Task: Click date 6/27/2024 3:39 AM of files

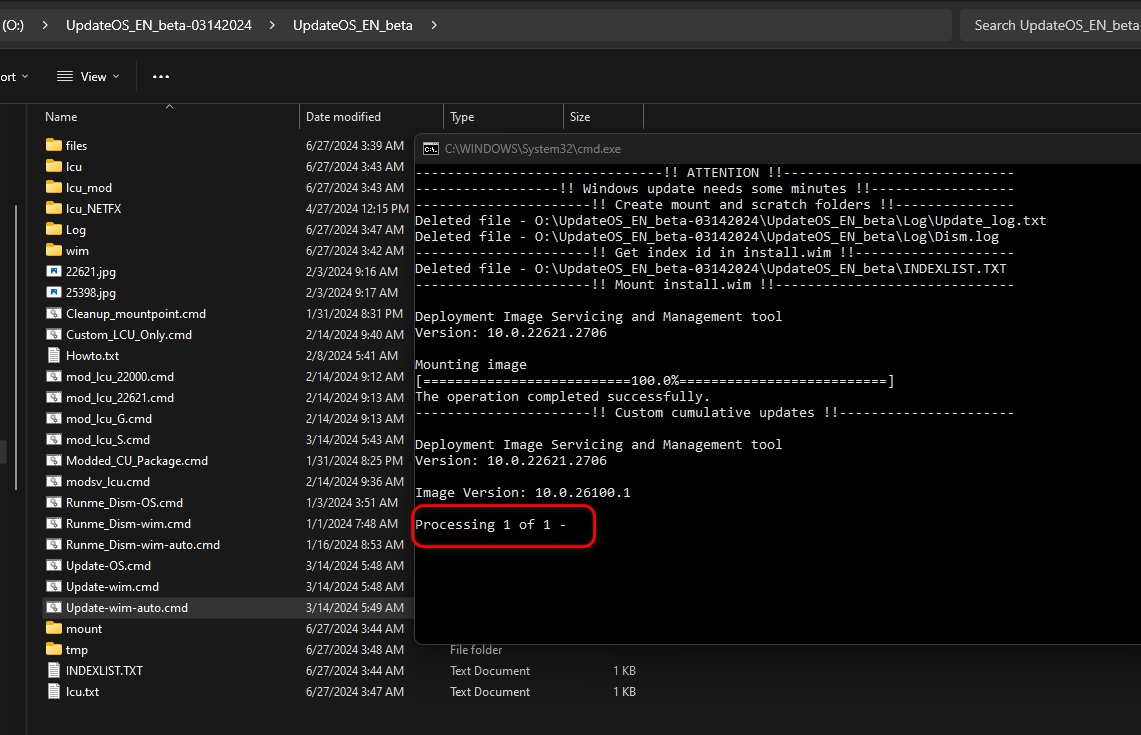Action: click(354, 146)
